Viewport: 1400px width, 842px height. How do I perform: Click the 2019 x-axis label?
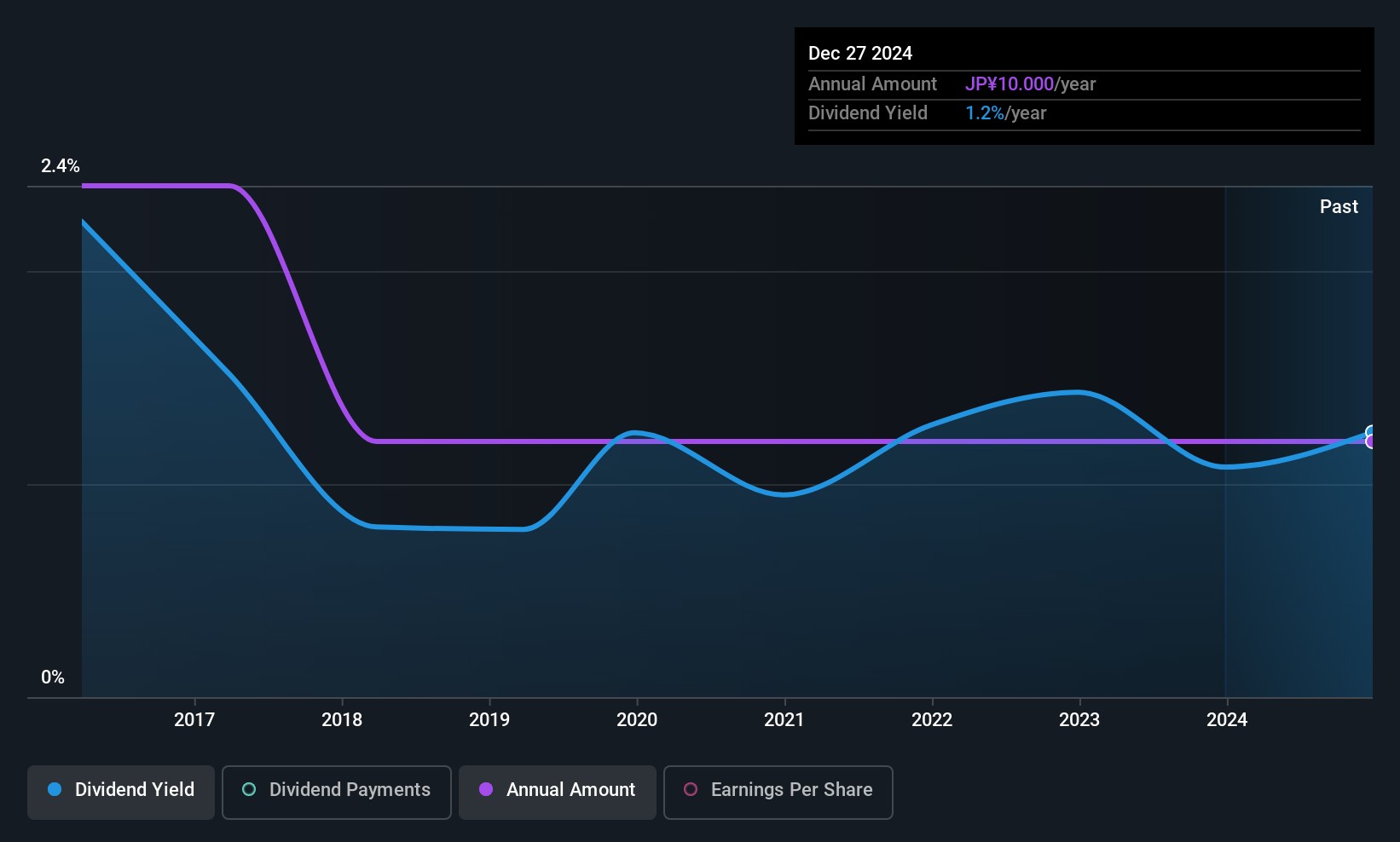(489, 719)
